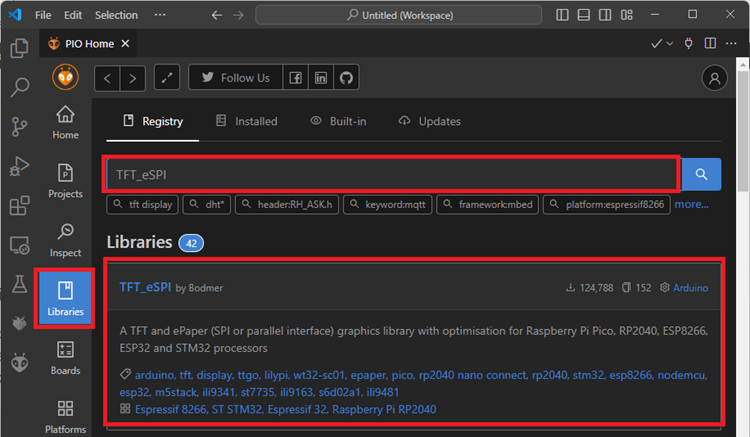This screenshot has width=750, height=437.
Task: Open the Explorer view in activity bar
Action: tap(19, 48)
